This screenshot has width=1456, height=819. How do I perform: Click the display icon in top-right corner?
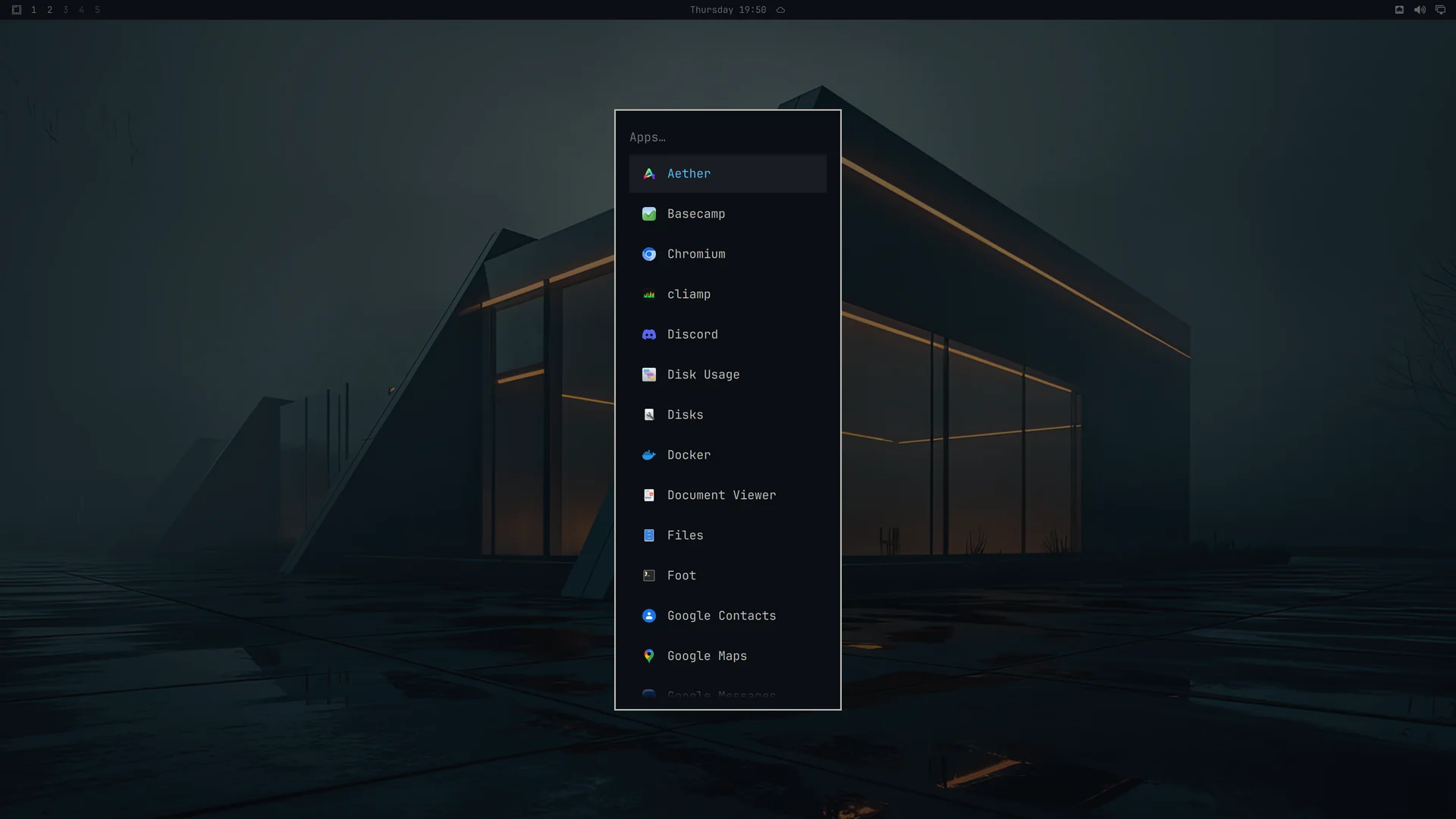click(1440, 10)
